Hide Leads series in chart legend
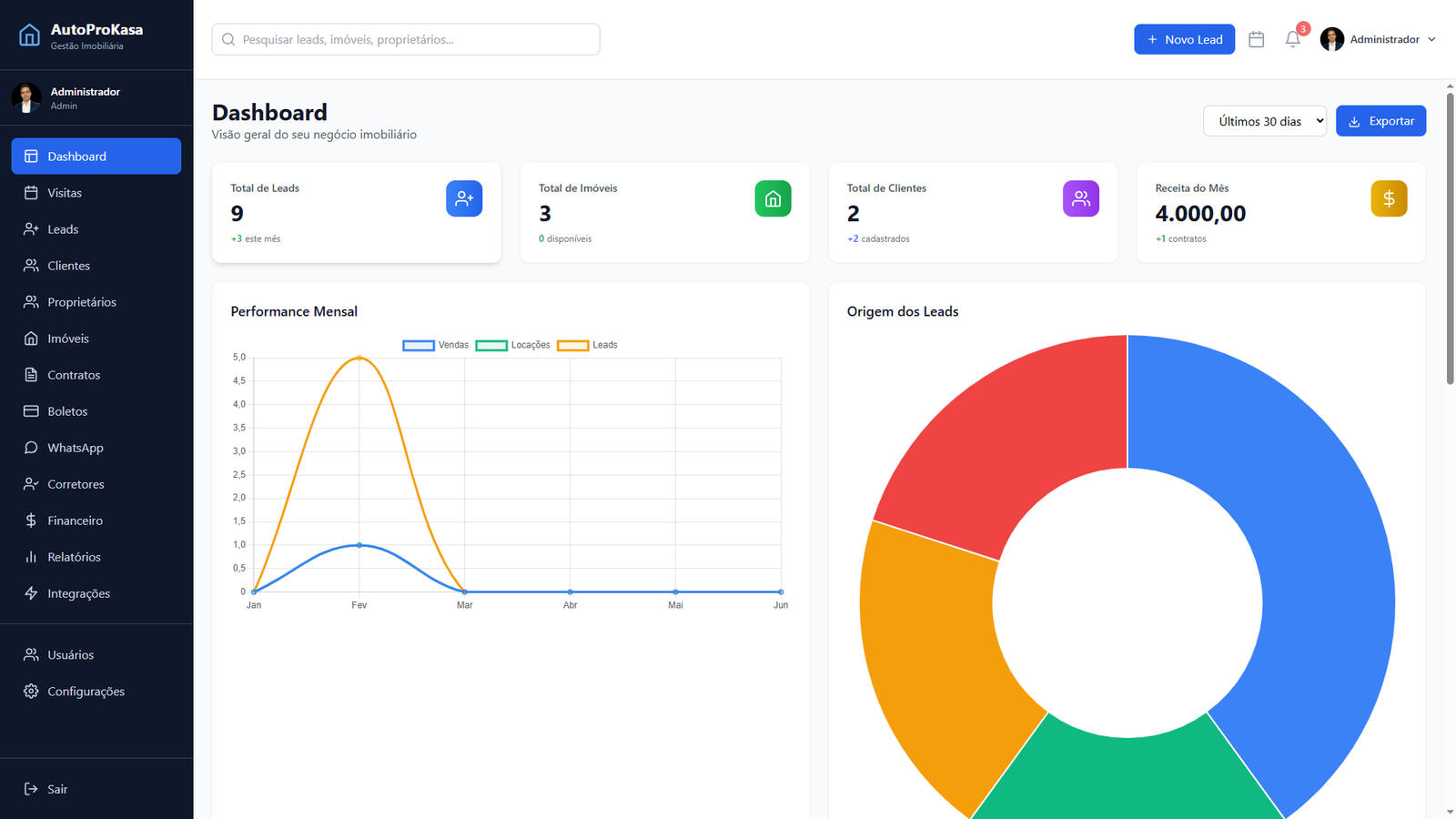The image size is (1456, 819). pyautogui.click(x=587, y=345)
